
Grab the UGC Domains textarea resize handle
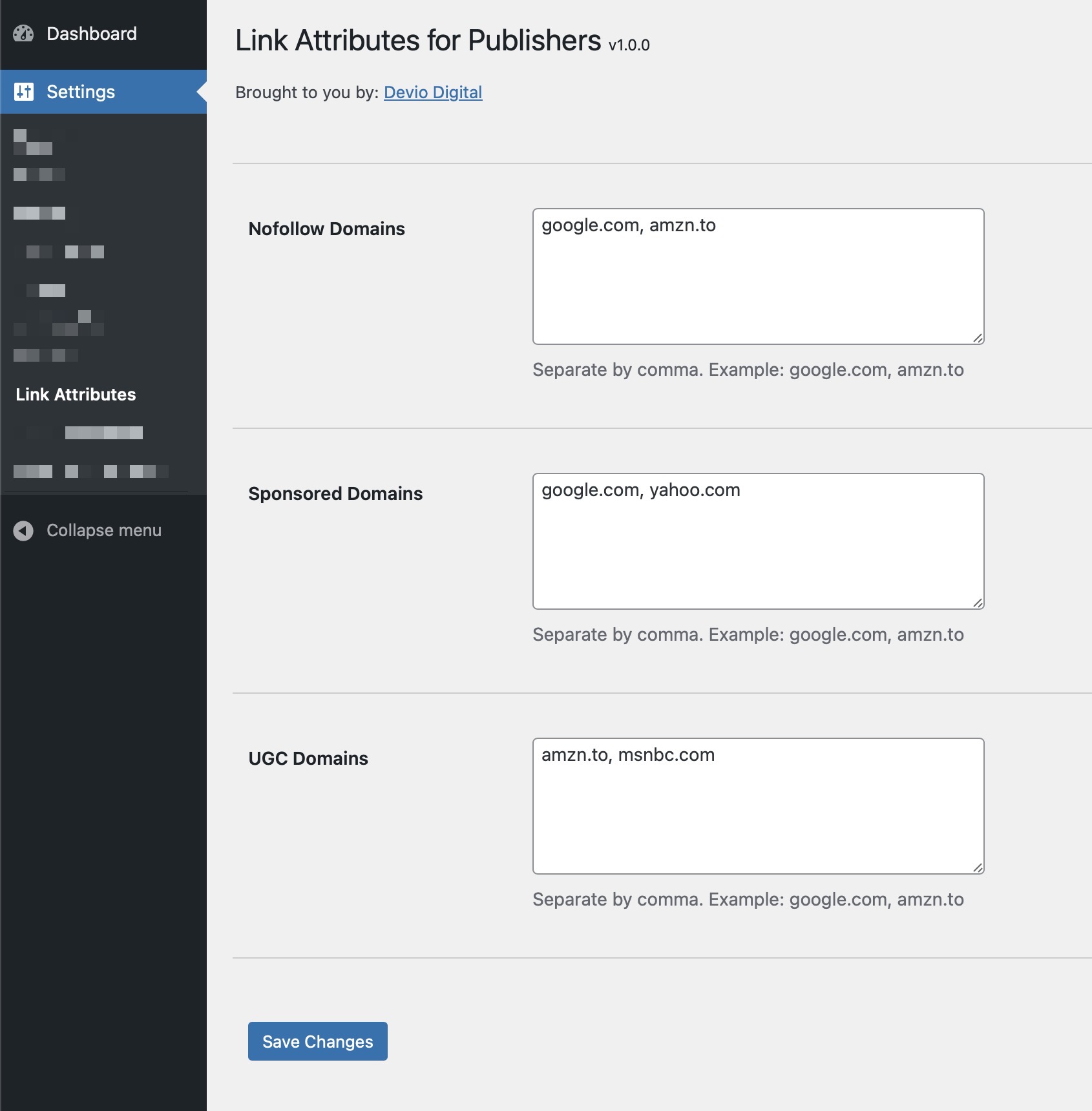[x=978, y=867]
